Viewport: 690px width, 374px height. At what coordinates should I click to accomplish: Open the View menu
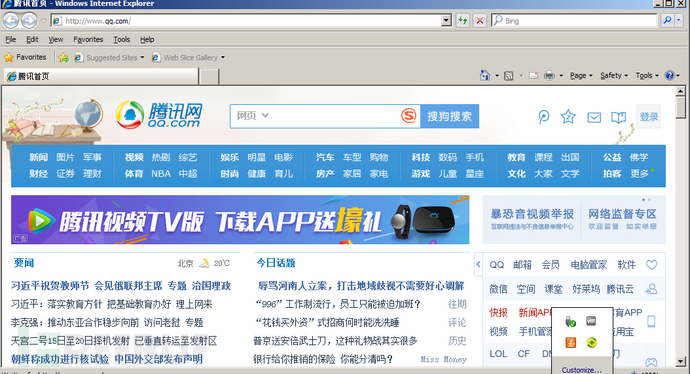click(55, 39)
